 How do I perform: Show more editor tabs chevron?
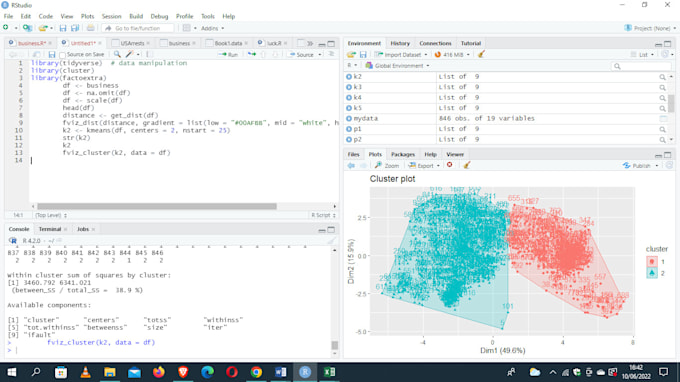[310, 43]
